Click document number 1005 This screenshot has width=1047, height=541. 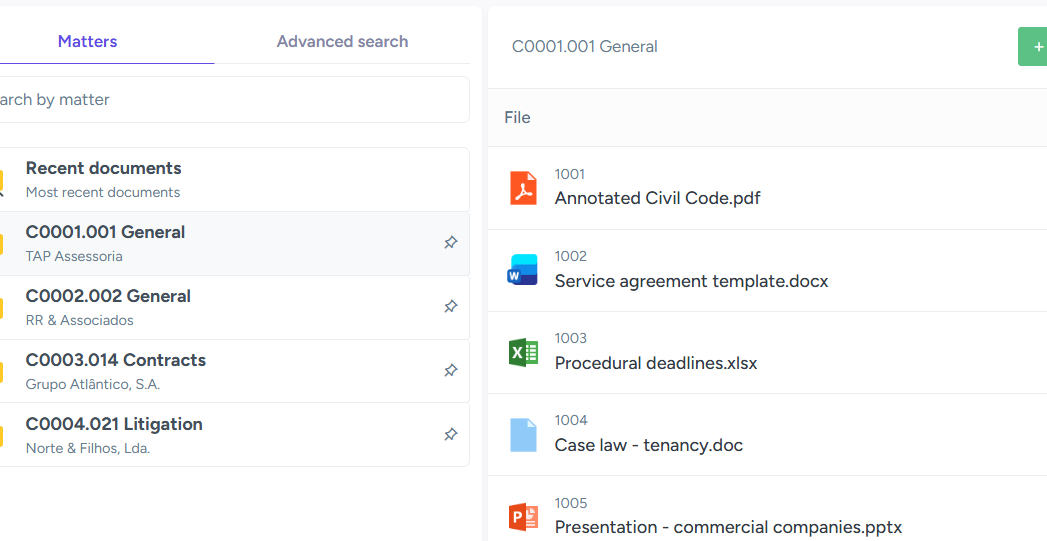point(570,503)
